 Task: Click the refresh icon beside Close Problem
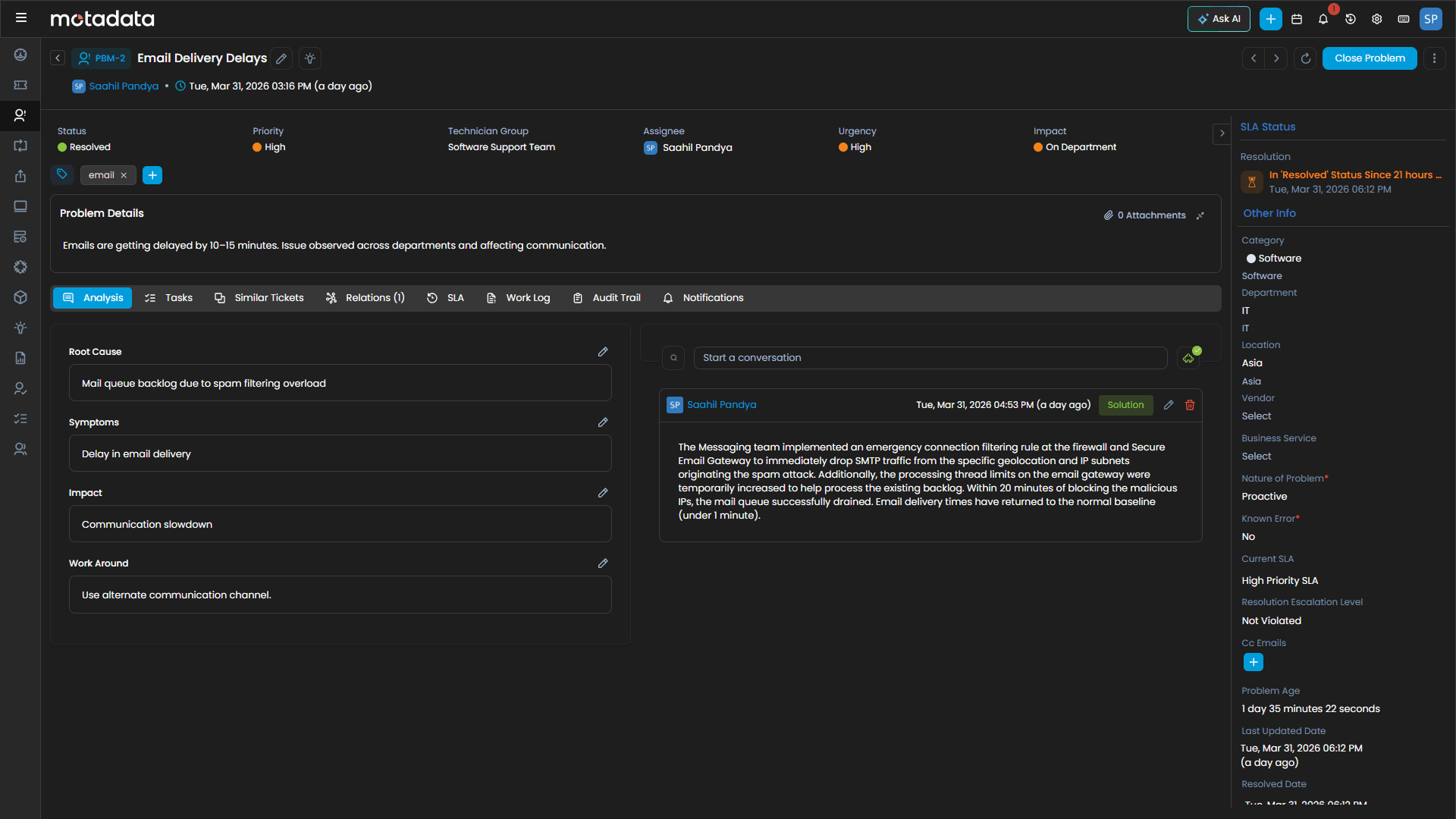pyautogui.click(x=1305, y=58)
